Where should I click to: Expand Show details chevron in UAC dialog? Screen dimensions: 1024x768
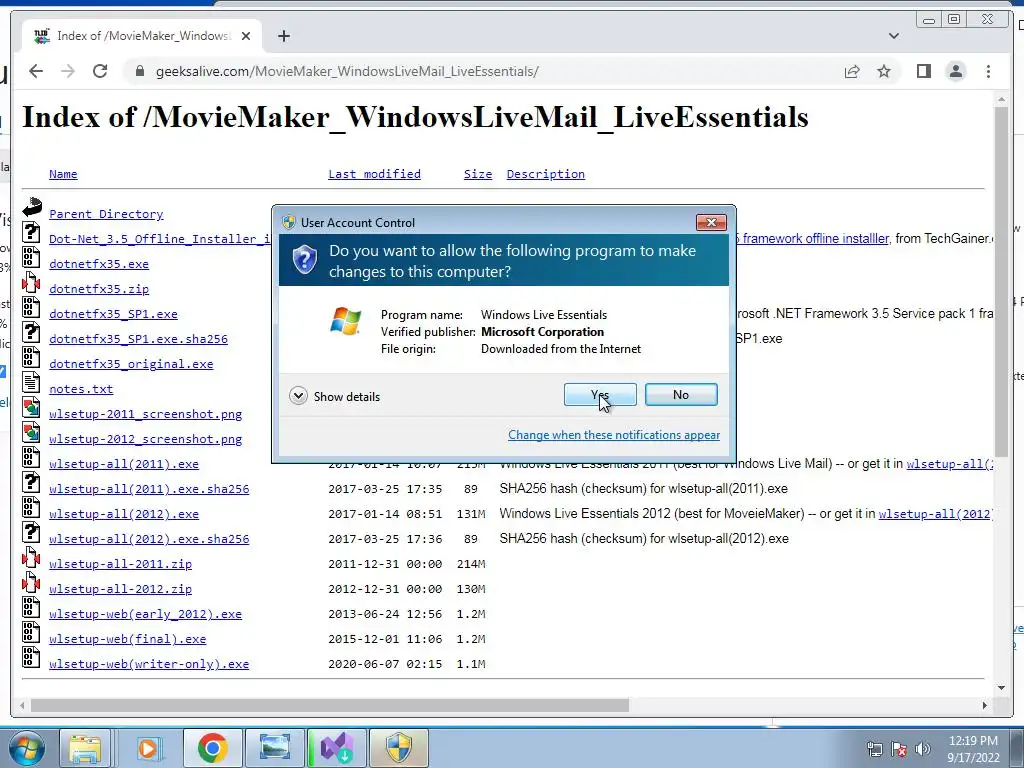coord(298,396)
